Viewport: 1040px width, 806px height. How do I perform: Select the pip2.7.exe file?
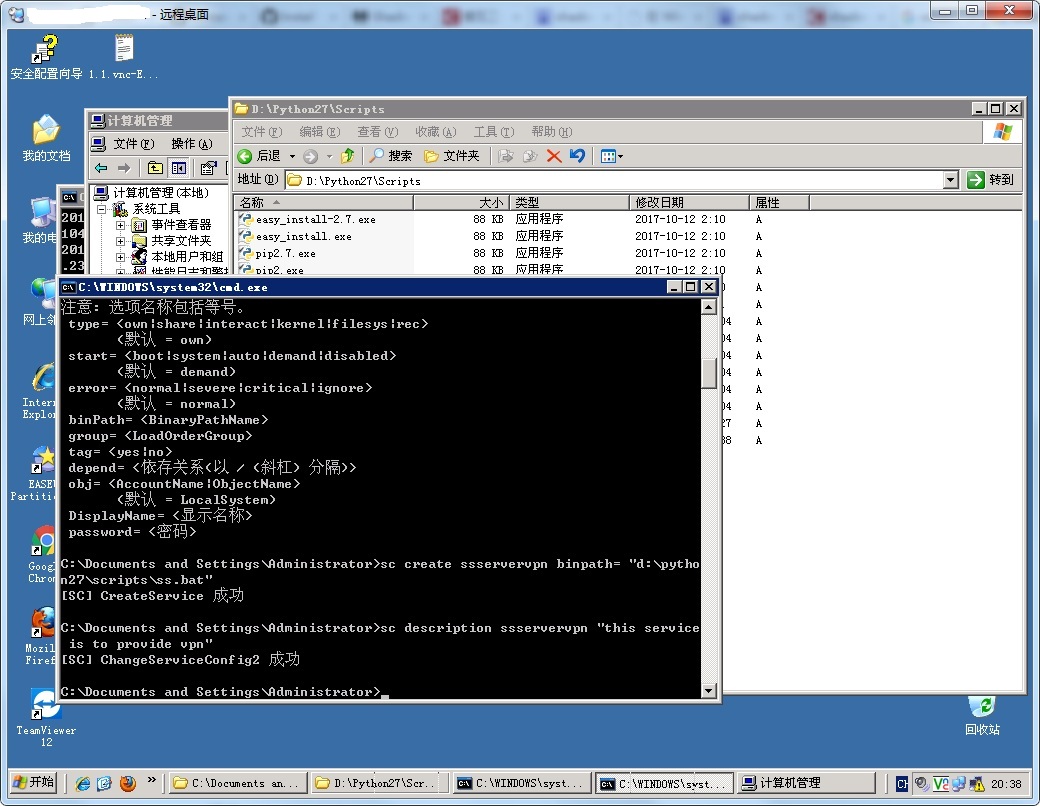278,253
